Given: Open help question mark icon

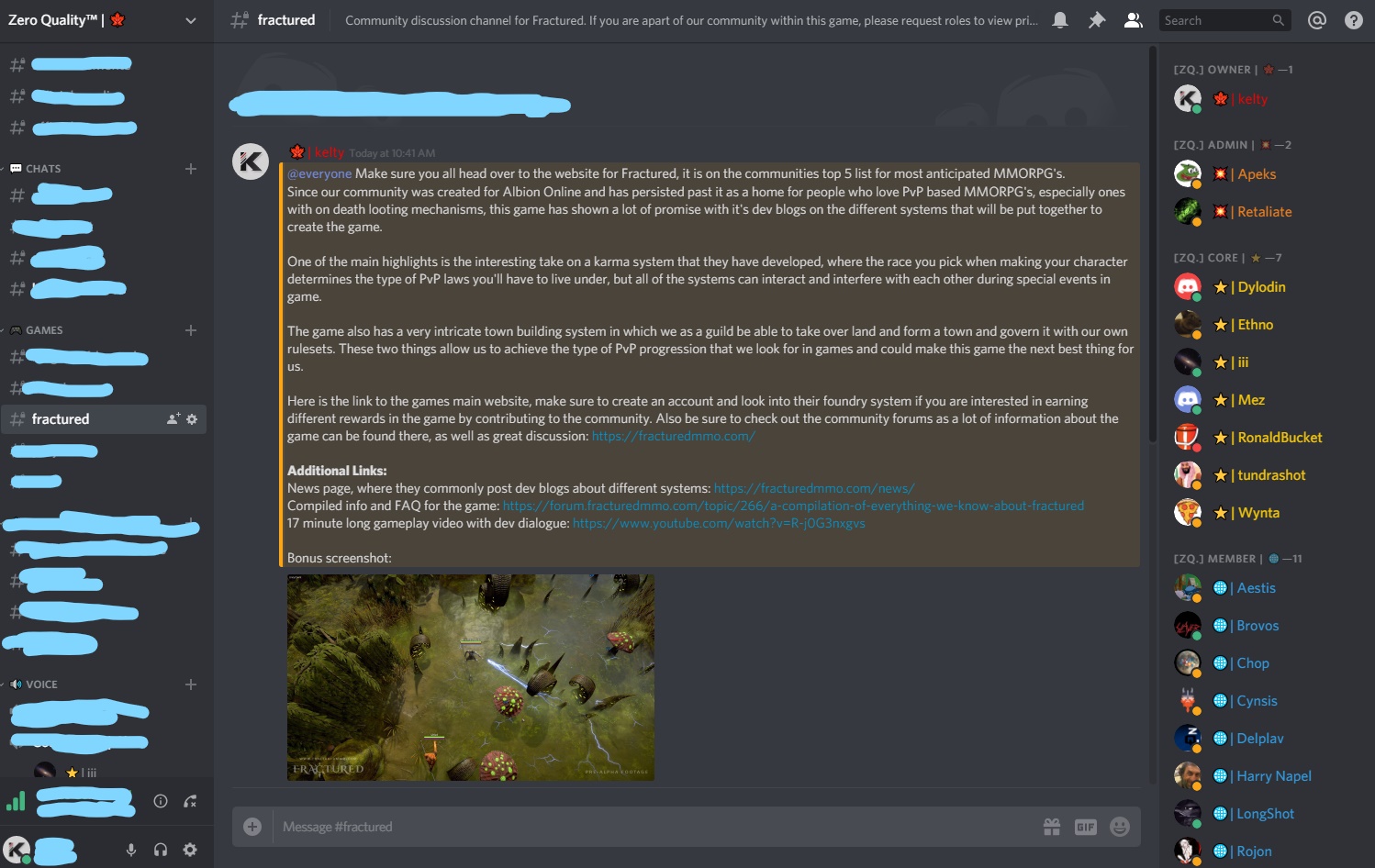Looking at the screenshot, I should point(1354,20).
